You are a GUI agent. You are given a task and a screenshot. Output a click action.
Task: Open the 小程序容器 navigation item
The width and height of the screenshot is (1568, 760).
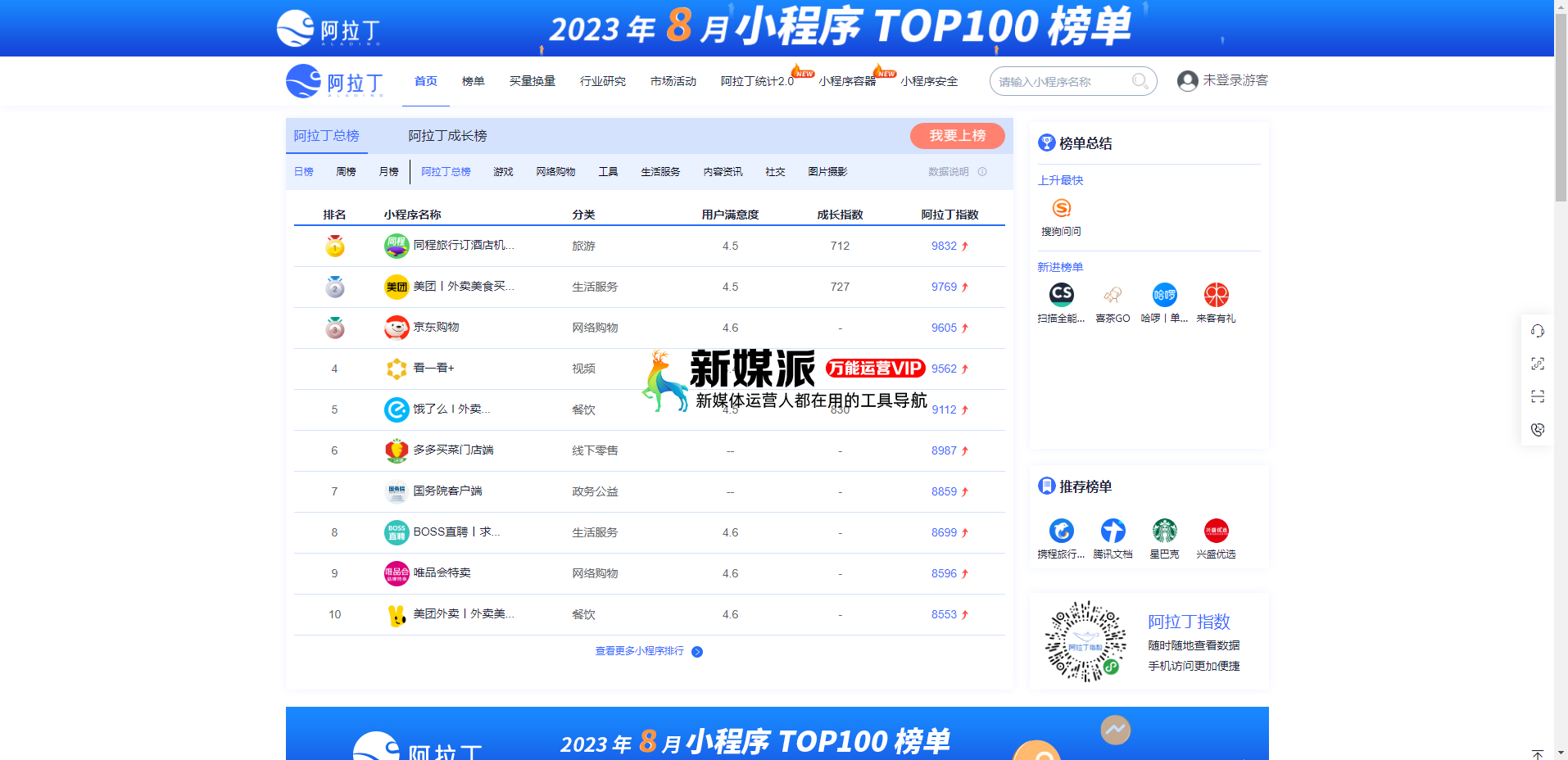click(847, 81)
